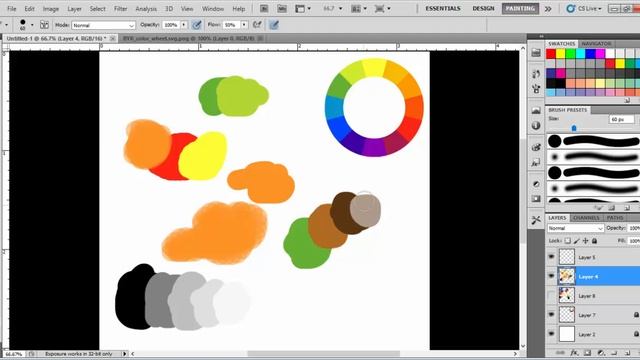Image resolution: width=640 pixels, height=360 pixels.
Task: Click Lock all padlock icon in Layers panel
Action: 594,241
